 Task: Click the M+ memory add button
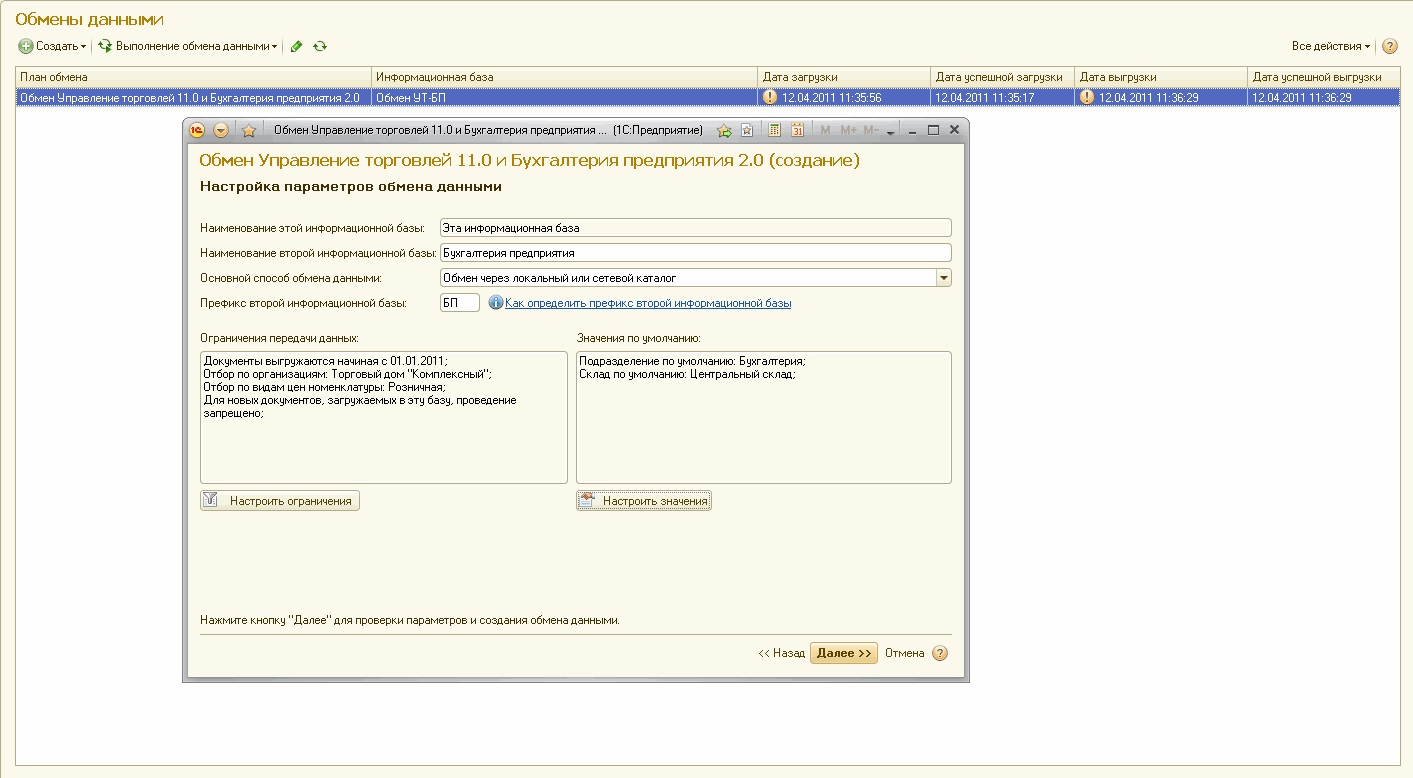(848, 130)
